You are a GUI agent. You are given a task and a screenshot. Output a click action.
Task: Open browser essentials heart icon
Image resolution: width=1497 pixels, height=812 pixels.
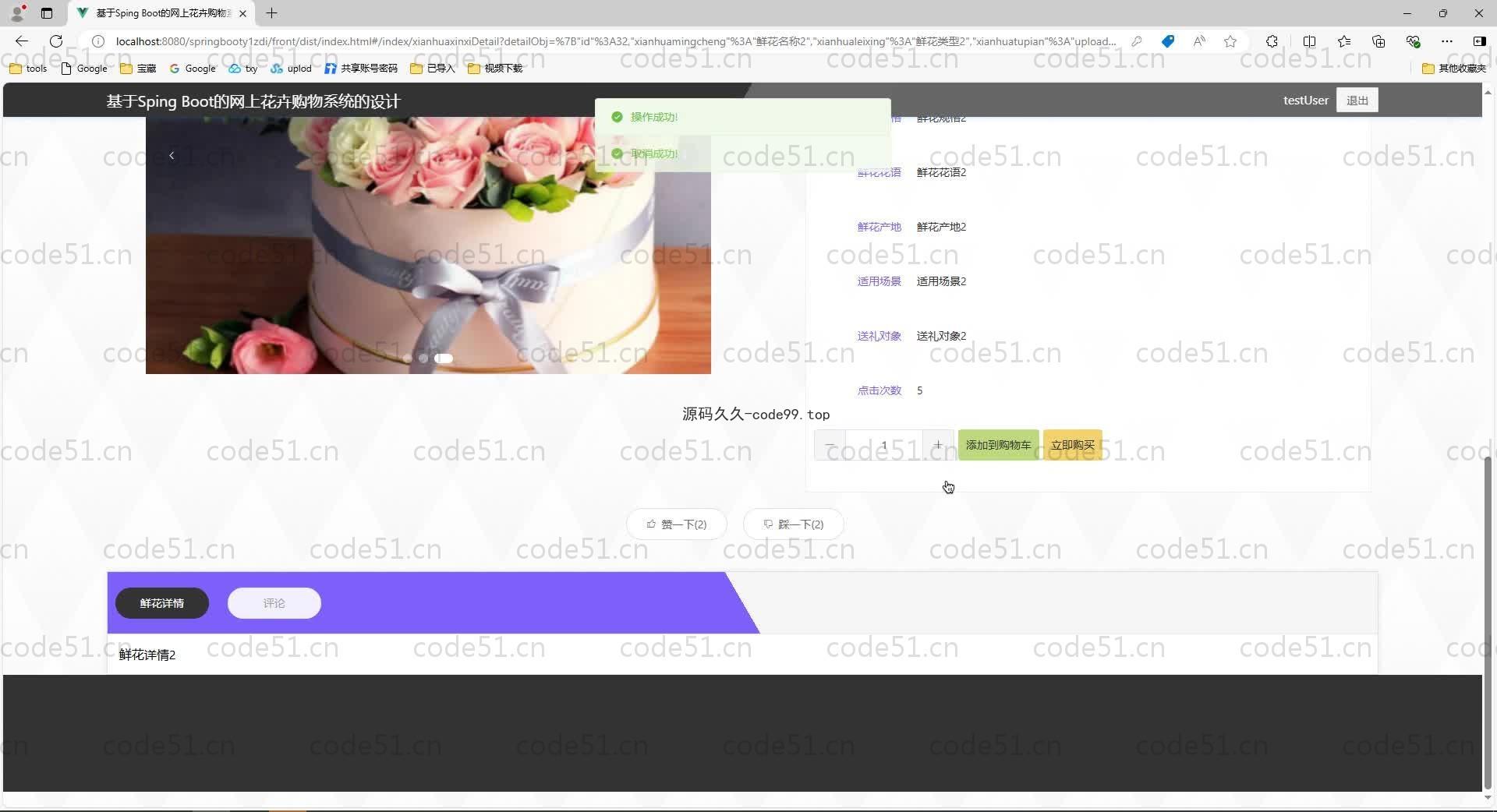click(x=1413, y=41)
